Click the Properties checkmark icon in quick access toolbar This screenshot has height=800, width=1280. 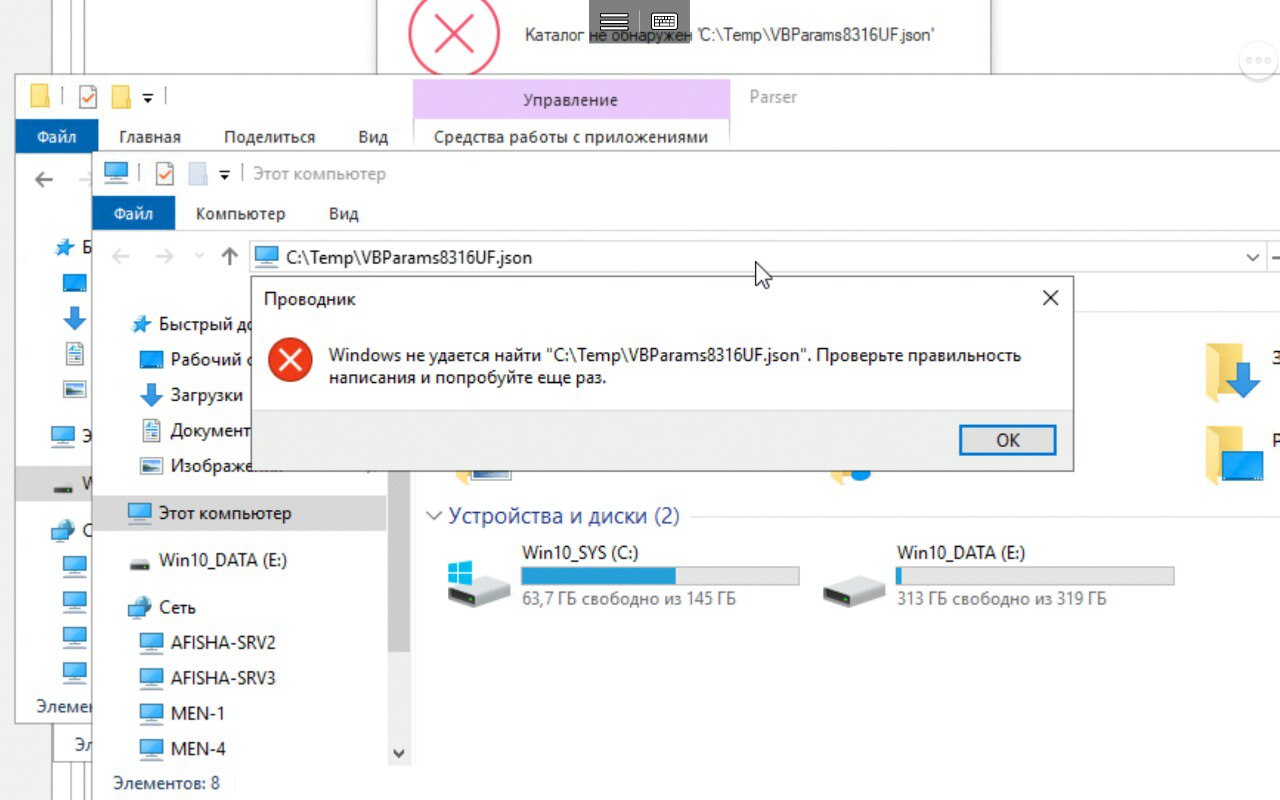point(165,174)
